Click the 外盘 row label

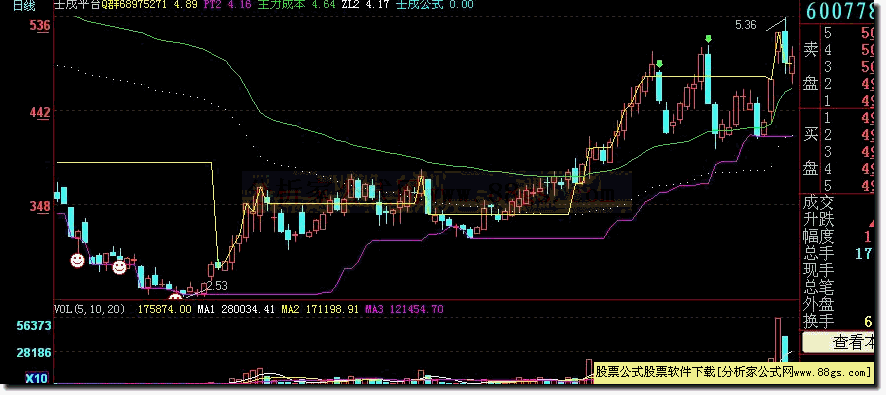tap(819, 304)
